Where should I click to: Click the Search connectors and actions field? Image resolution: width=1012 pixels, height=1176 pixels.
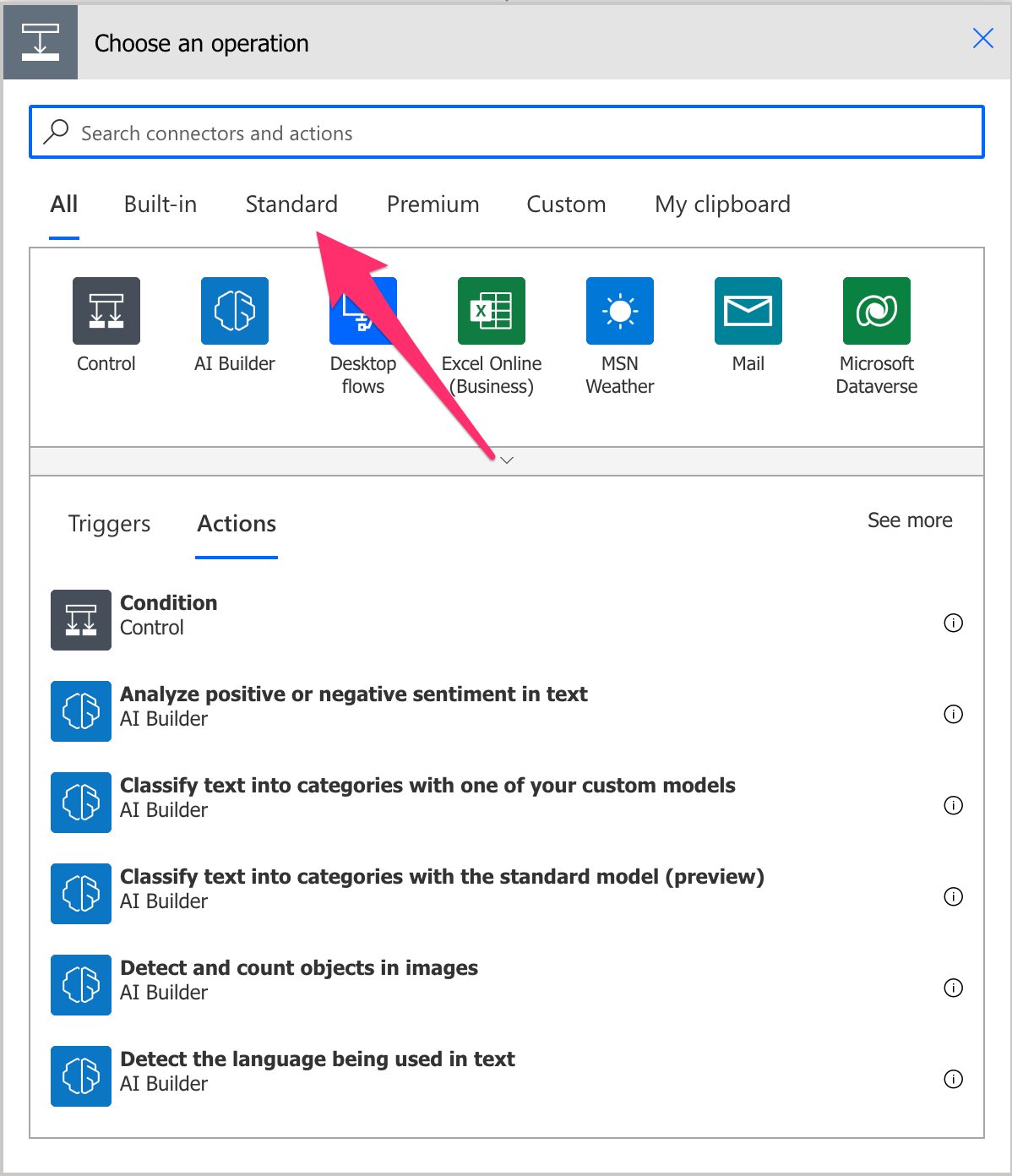click(x=507, y=132)
